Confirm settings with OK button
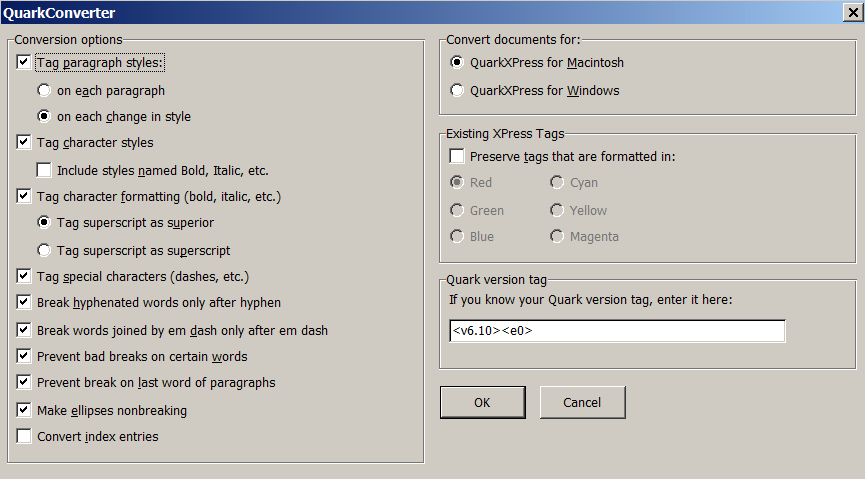The height and width of the screenshot is (479, 865). [x=482, y=402]
